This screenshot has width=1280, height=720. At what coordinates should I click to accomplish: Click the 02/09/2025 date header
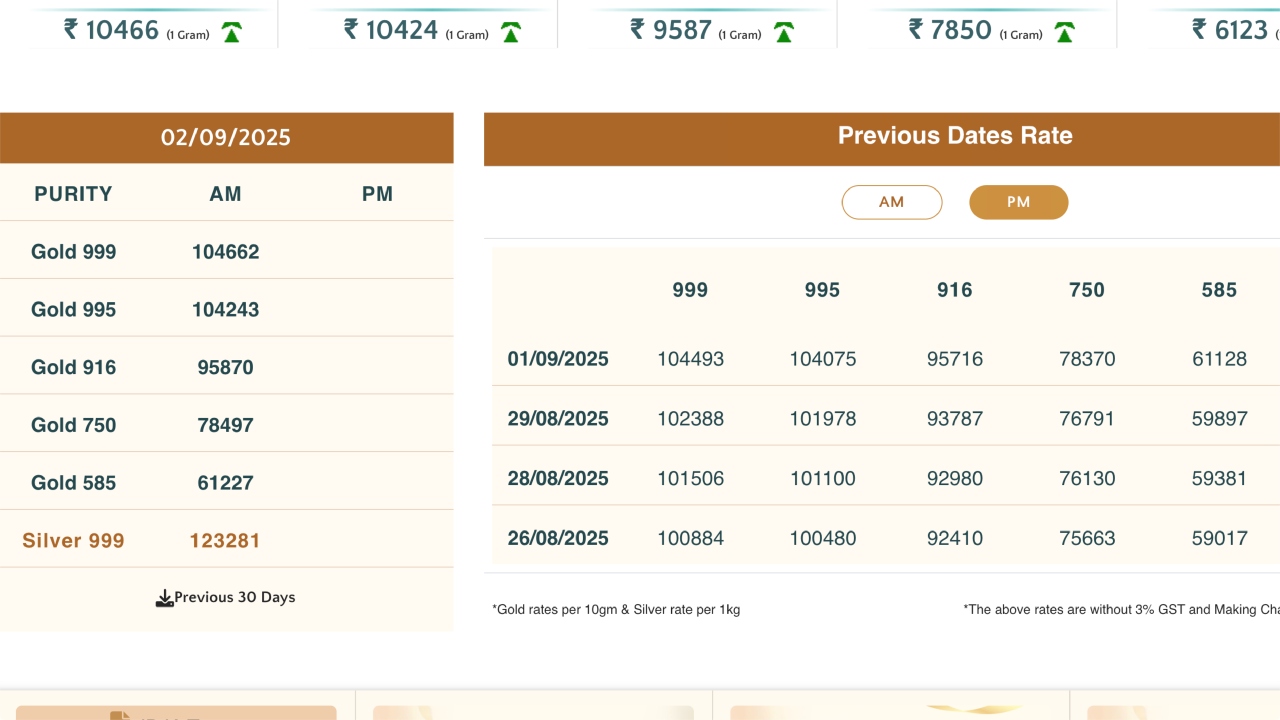pos(226,138)
